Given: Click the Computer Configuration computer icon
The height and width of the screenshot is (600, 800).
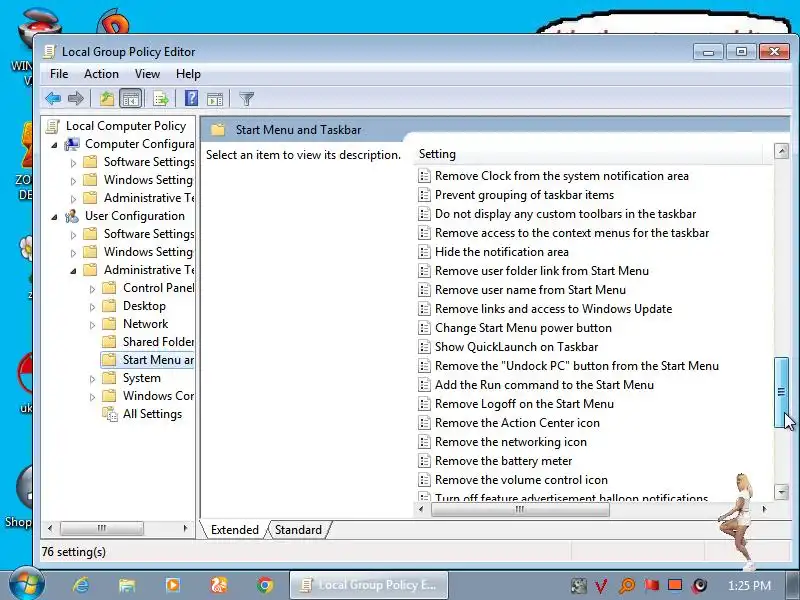Looking at the screenshot, I should [x=72, y=144].
